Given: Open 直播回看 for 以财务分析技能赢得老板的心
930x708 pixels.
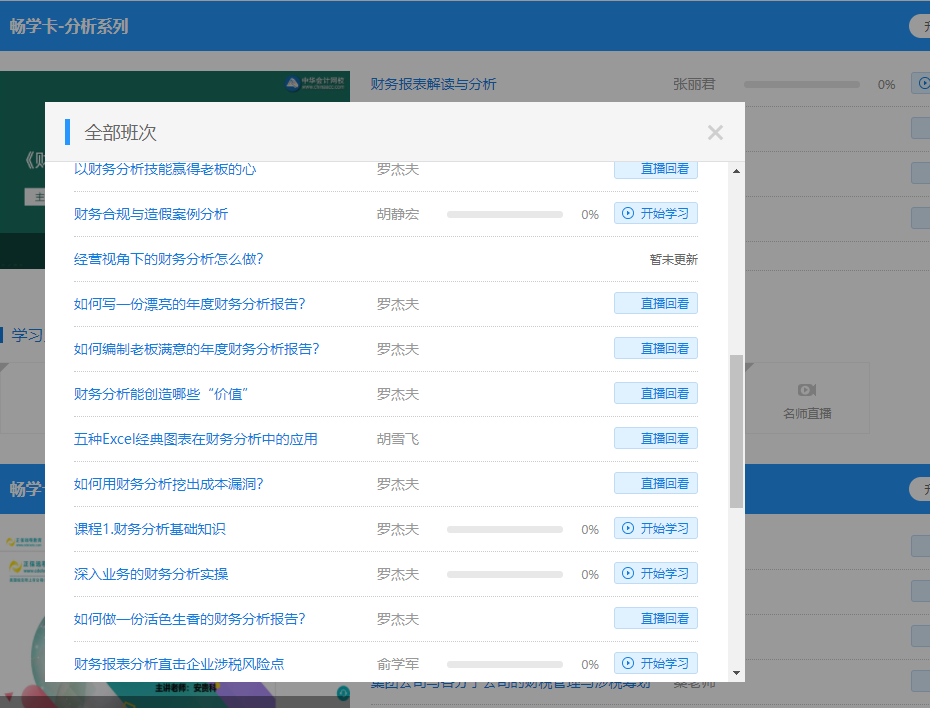Looking at the screenshot, I should pyautogui.click(x=655, y=168).
